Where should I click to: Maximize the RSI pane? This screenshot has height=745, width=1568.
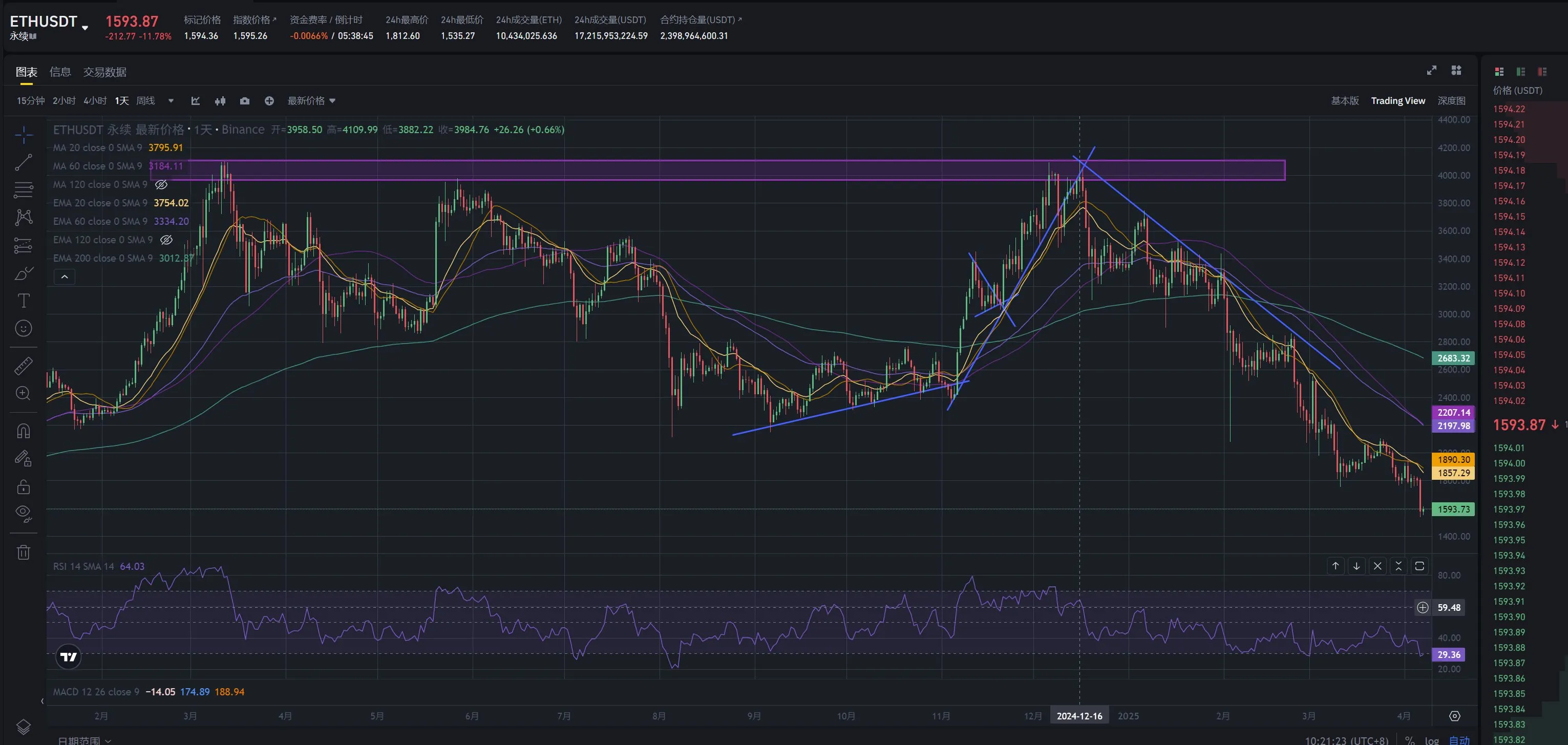tap(1419, 566)
